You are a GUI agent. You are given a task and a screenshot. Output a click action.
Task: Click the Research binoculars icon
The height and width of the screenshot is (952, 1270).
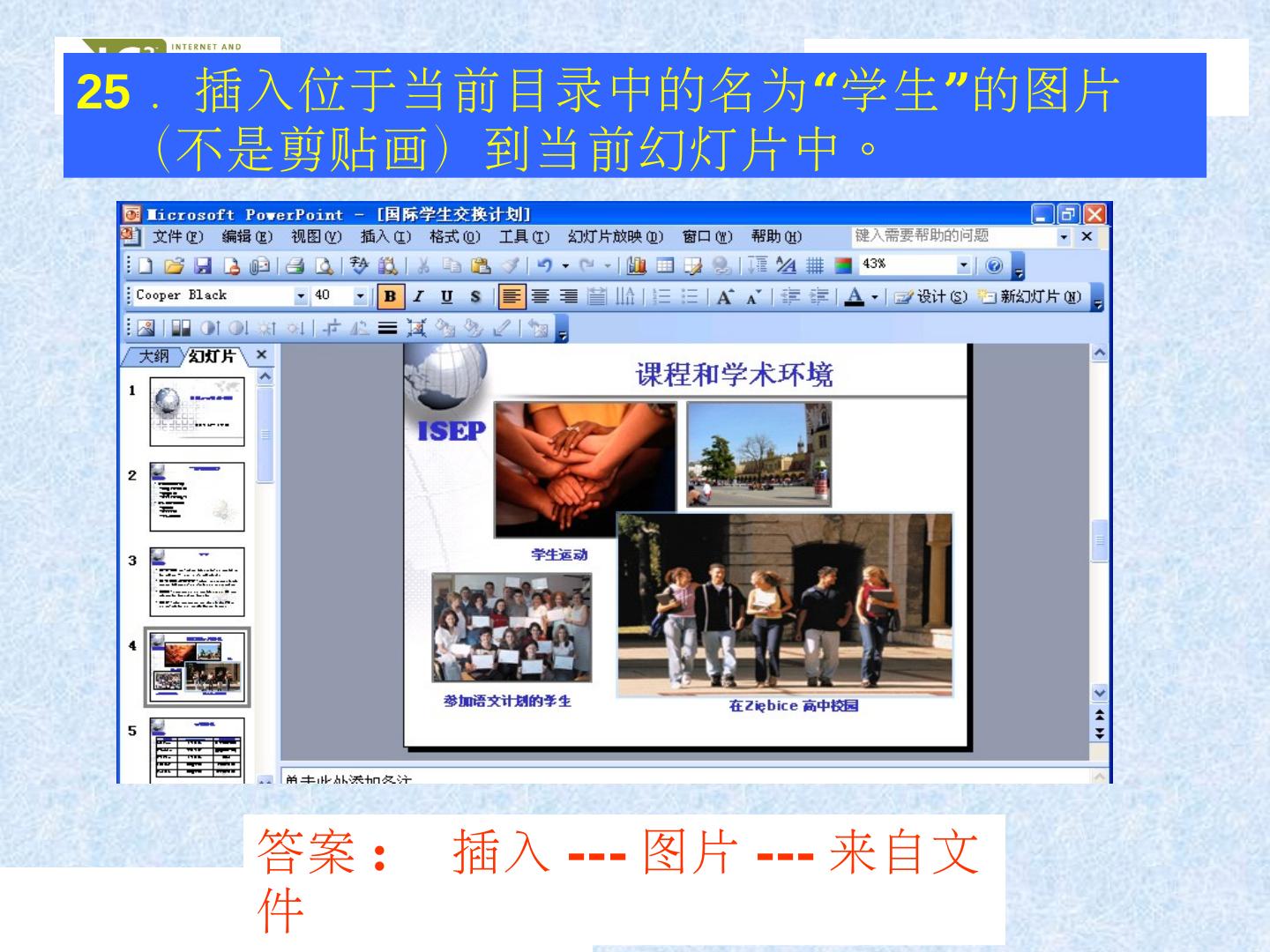point(388,265)
